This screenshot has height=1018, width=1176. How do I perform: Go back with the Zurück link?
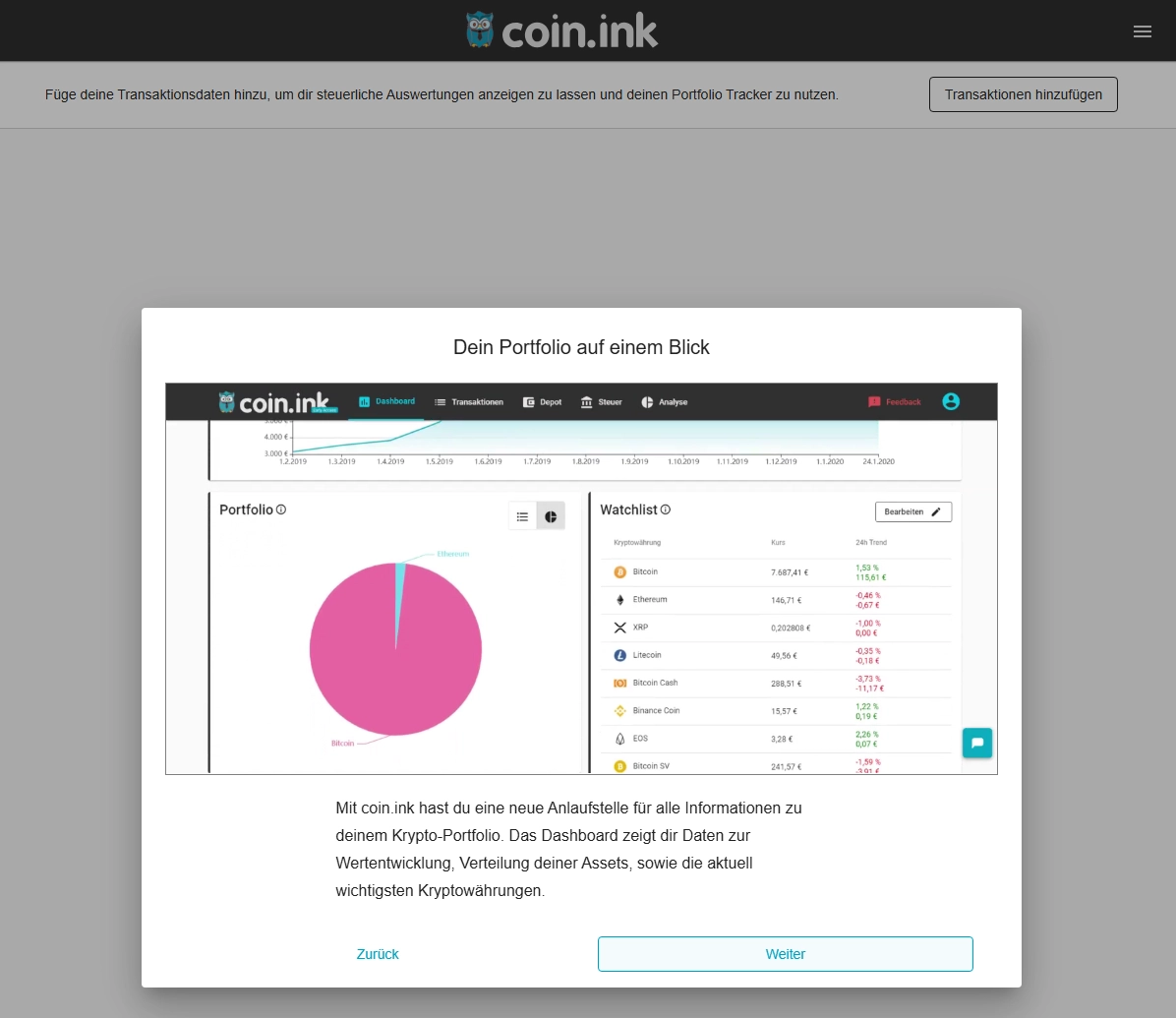click(x=378, y=953)
